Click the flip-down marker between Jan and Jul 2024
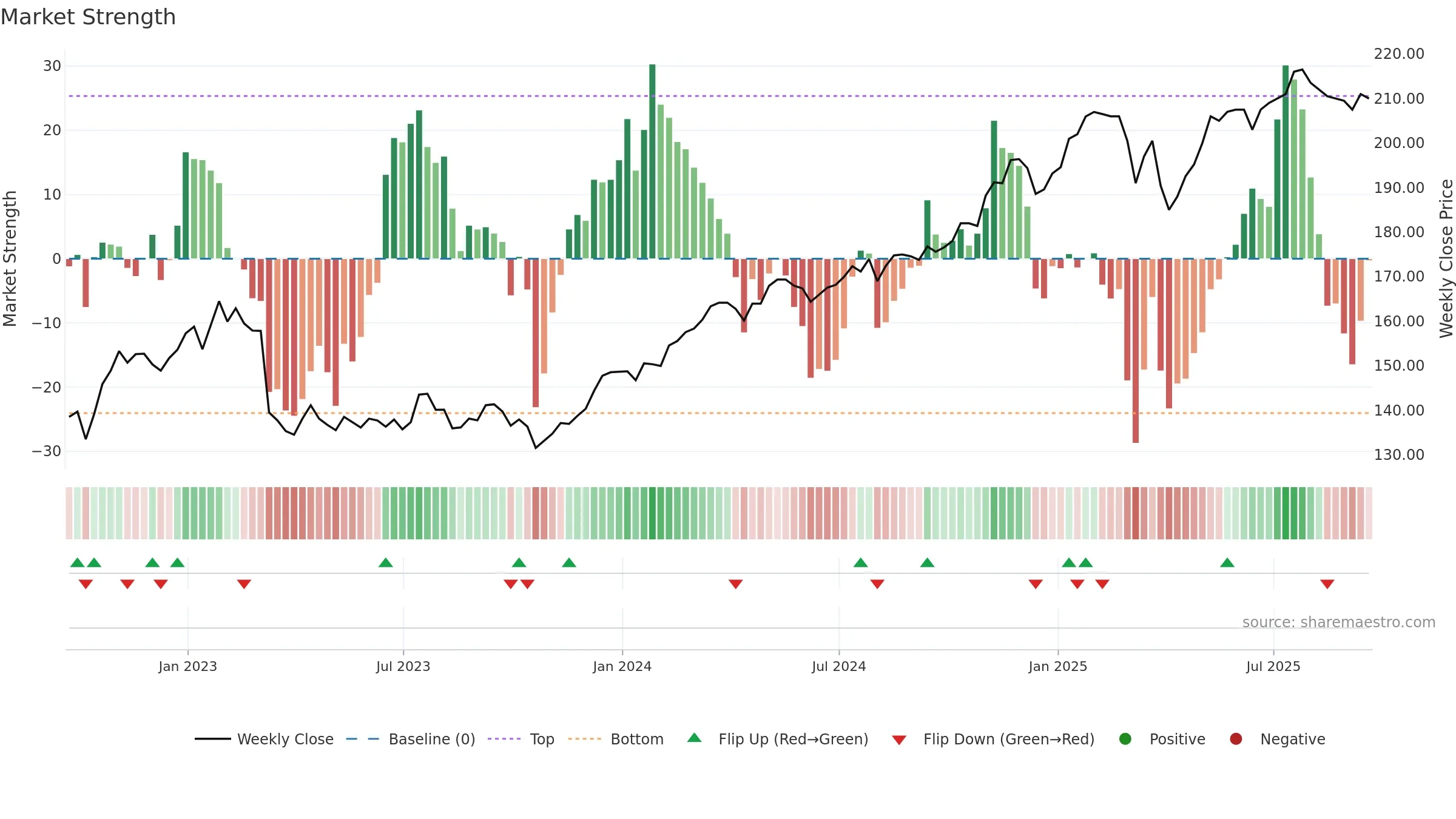The image size is (1456, 819). (x=735, y=584)
